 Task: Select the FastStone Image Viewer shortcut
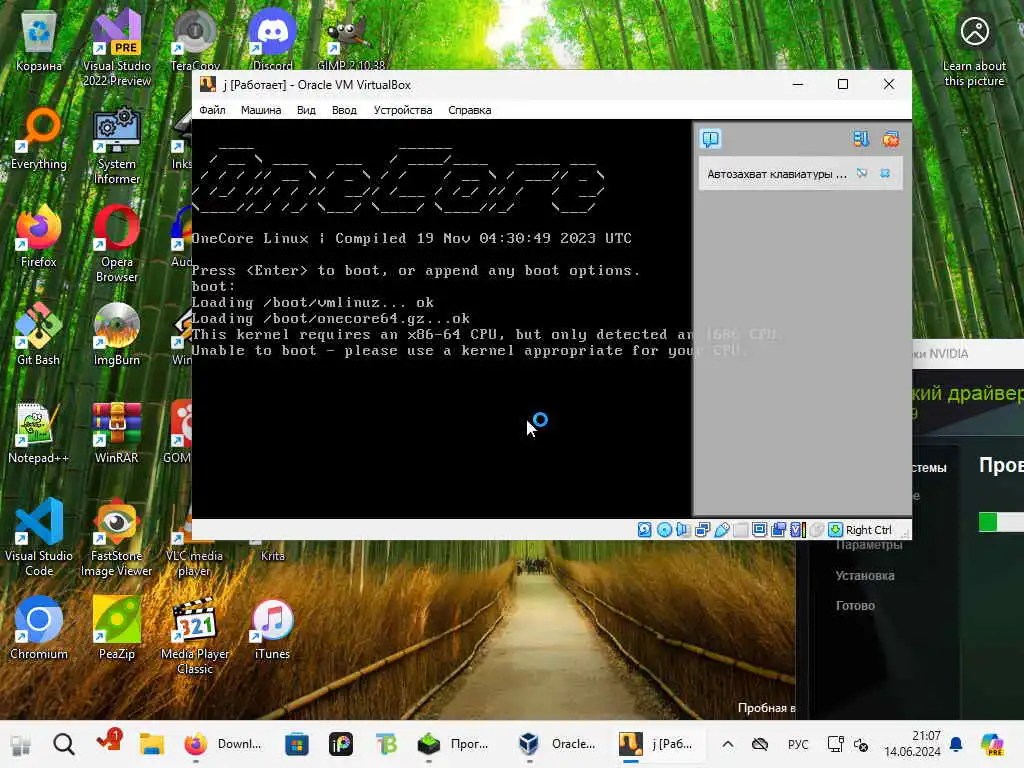click(116, 537)
